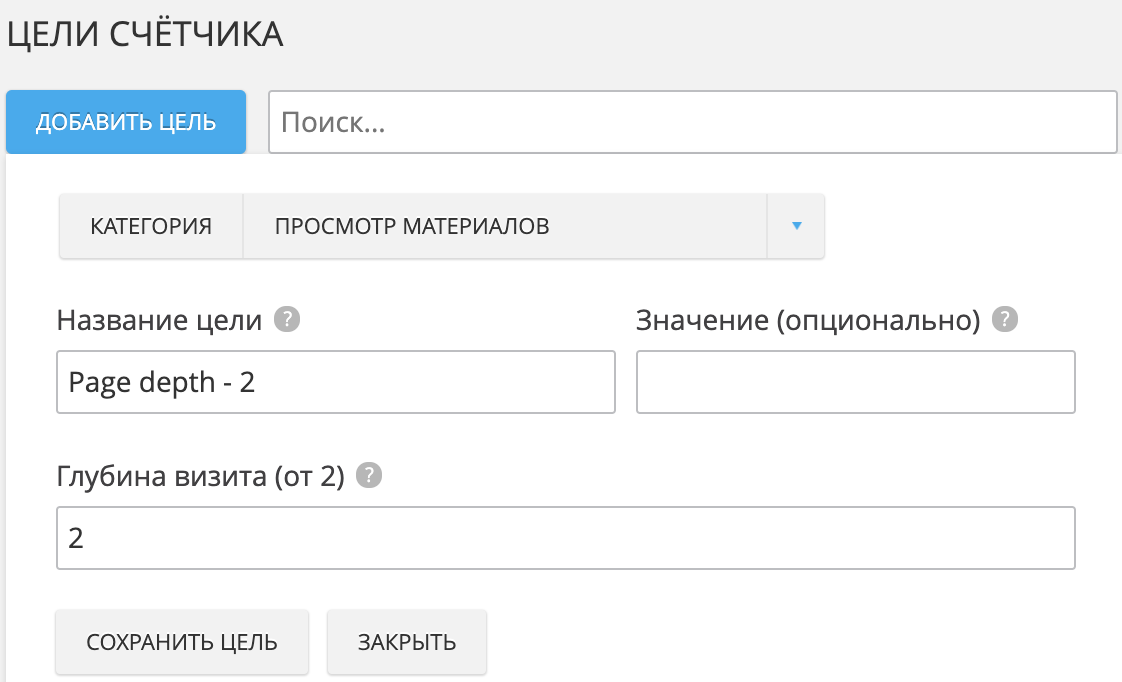Click the help icon beside 'Название цели'
1122x682 pixels.
287,320
